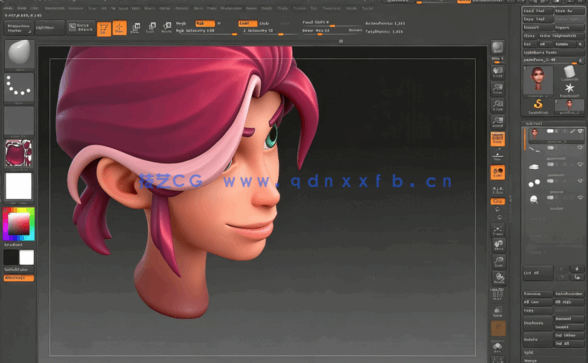Adjust the Rgb Intensity slider
The width and height of the screenshot is (588, 363).
[206, 32]
